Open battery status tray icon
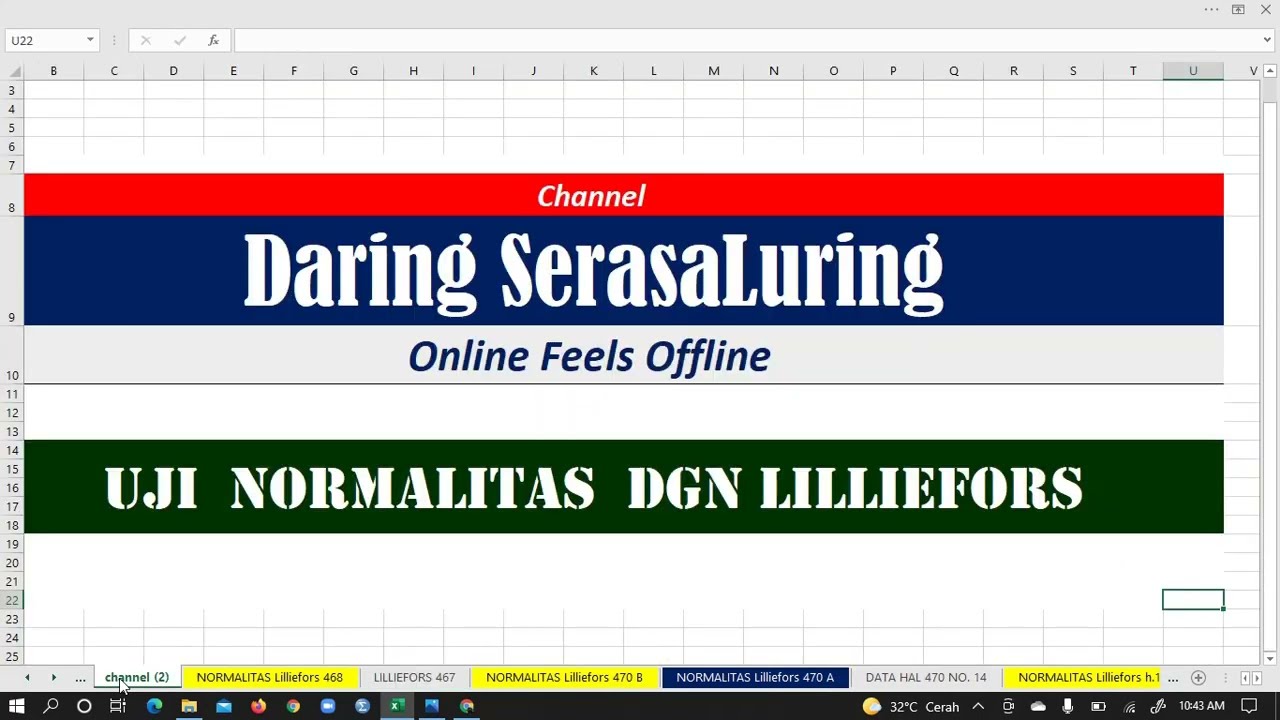 tap(1098, 706)
